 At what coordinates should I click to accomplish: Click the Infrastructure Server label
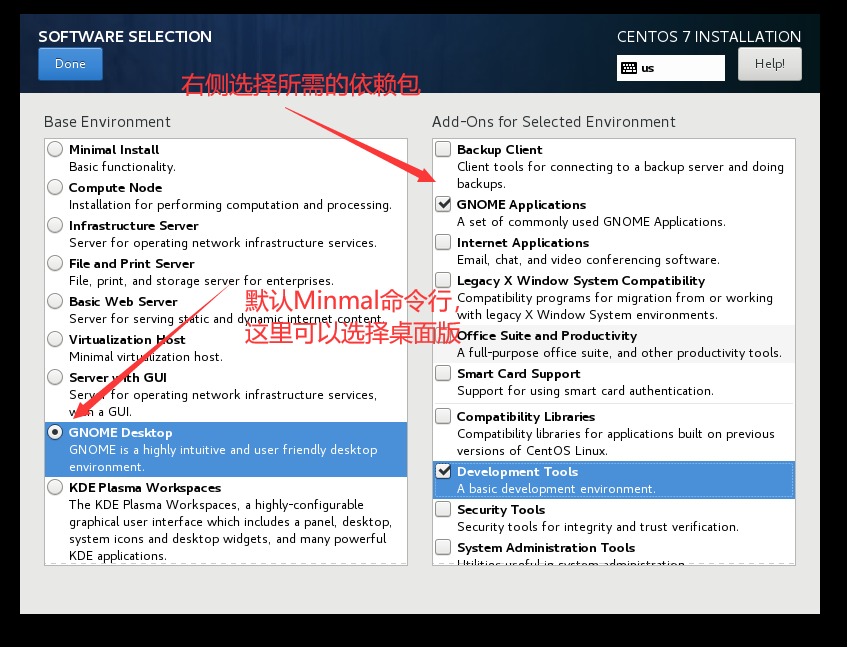tap(133, 226)
